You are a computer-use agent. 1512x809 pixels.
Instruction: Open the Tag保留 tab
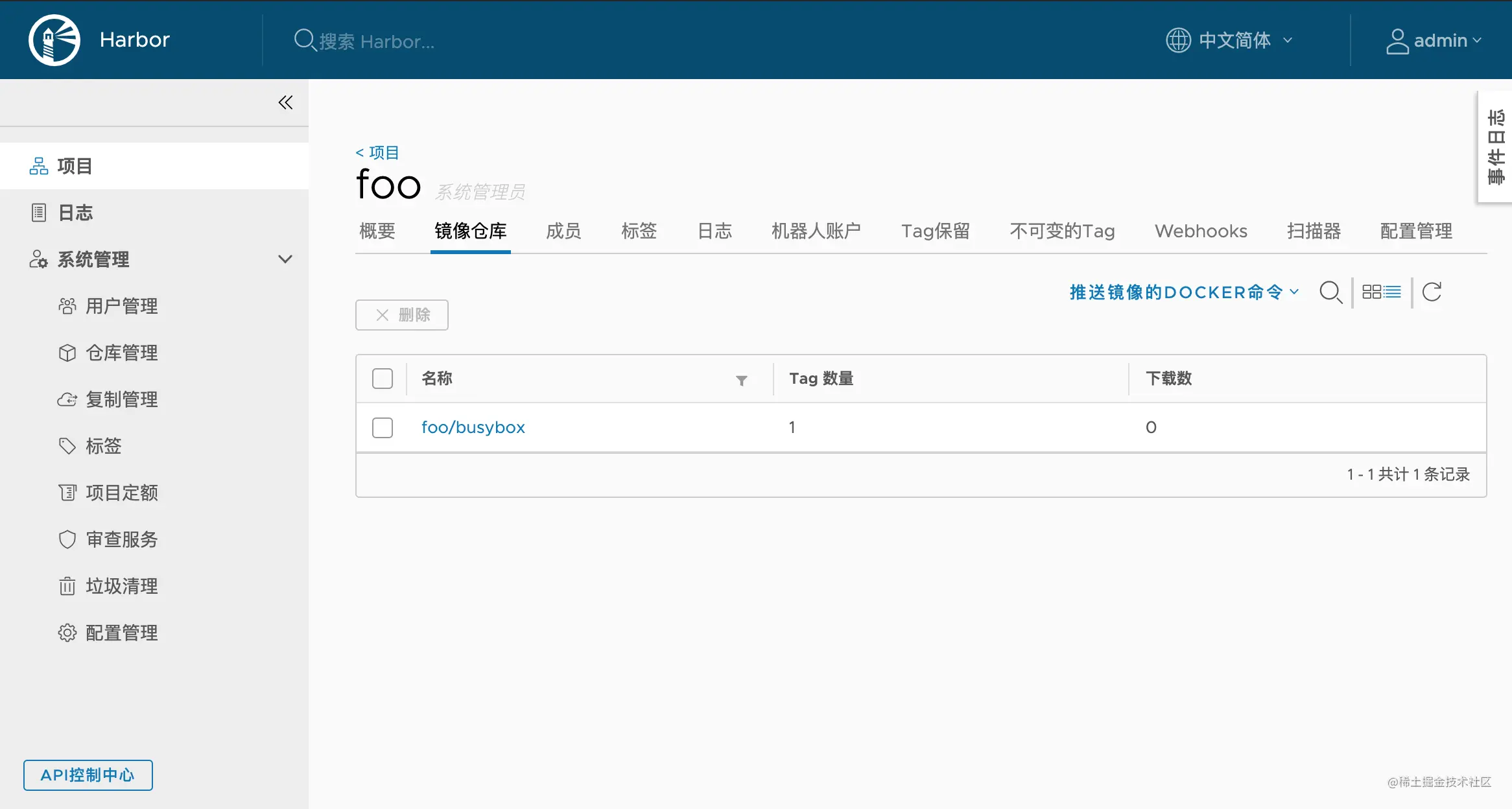(x=936, y=231)
